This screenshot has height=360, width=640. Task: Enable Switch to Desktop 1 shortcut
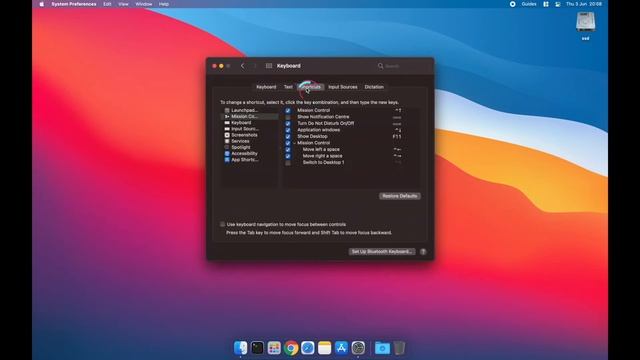point(288,163)
